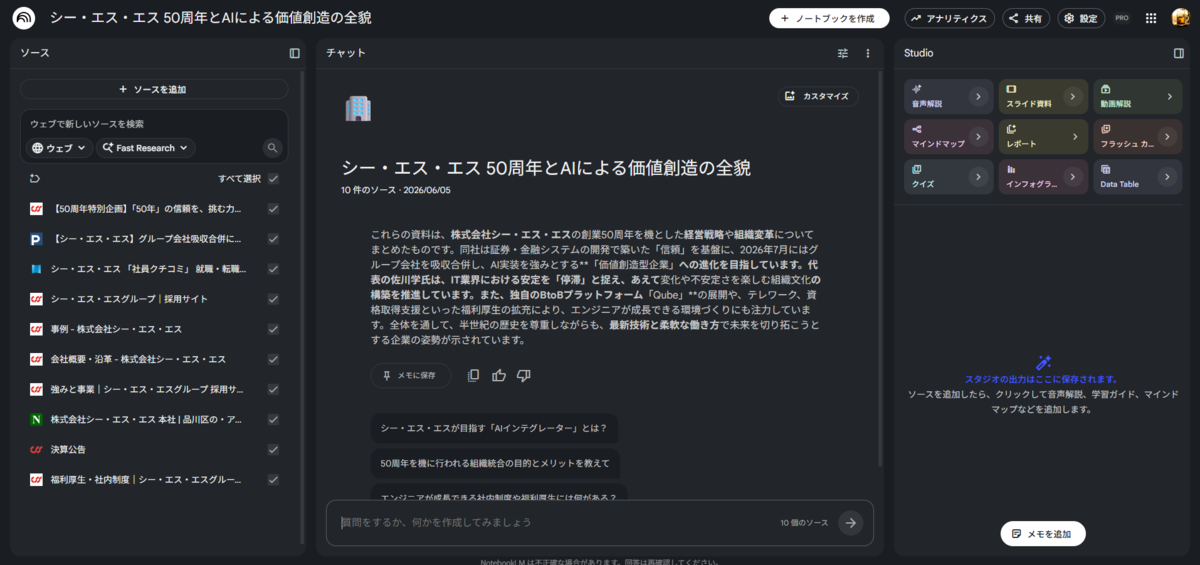This screenshot has width=1200, height=565.
Task: Expand 音声解説 options chevron
Action: coord(977,97)
